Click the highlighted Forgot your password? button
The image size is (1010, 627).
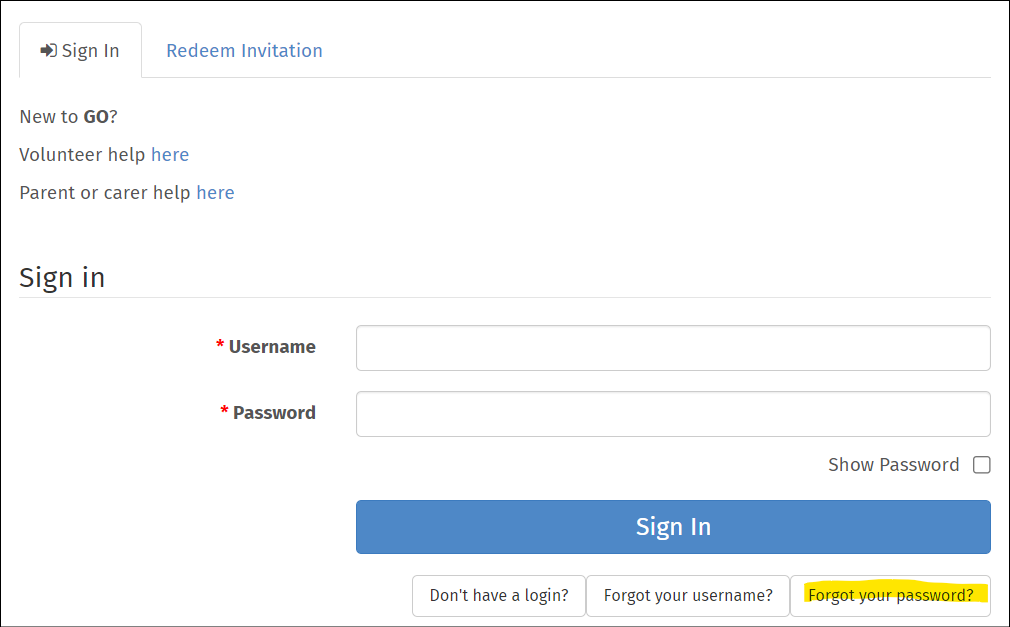(x=891, y=595)
